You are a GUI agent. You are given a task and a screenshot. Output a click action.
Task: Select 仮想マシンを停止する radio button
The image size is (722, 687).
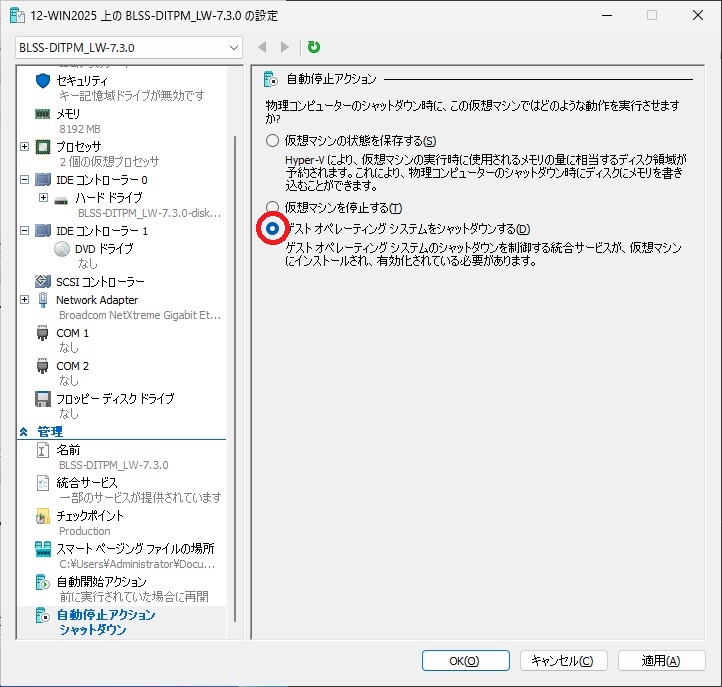point(273,207)
